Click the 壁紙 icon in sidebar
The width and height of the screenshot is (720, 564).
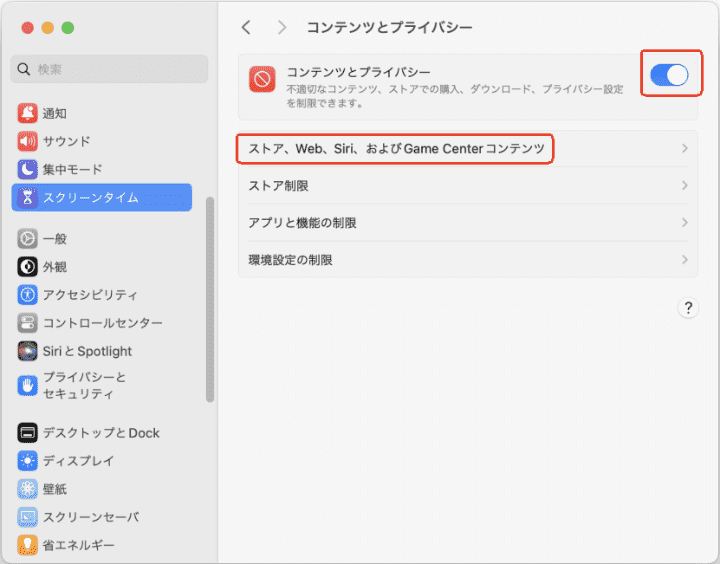pyautogui.click(x=27, y=489)
